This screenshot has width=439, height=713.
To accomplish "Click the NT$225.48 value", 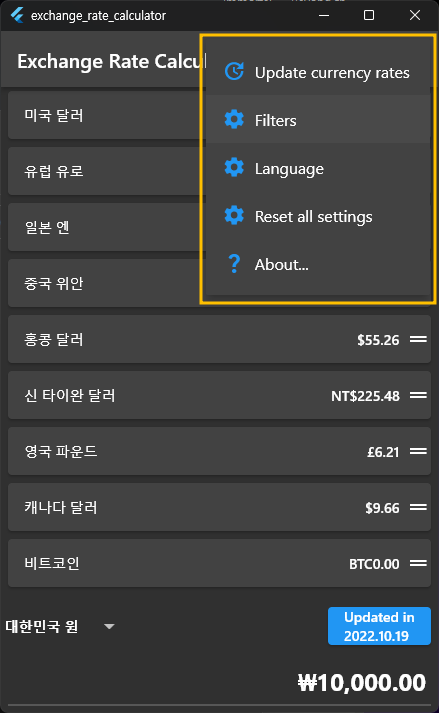I will [365, 396].
